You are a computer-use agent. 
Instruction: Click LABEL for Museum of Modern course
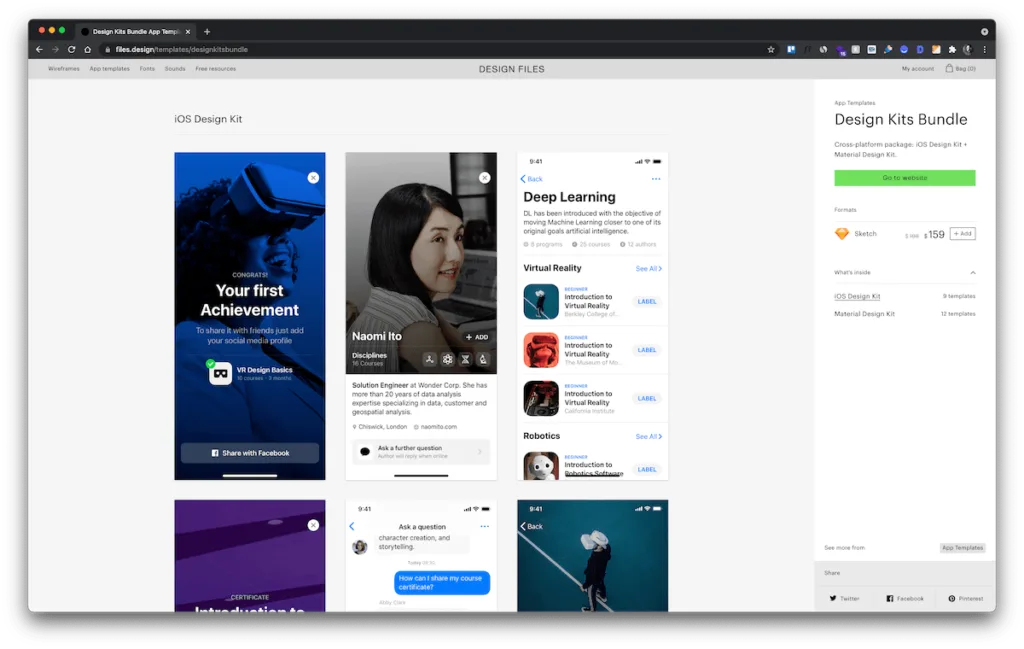pyautogui.click(x=647, y=350)
